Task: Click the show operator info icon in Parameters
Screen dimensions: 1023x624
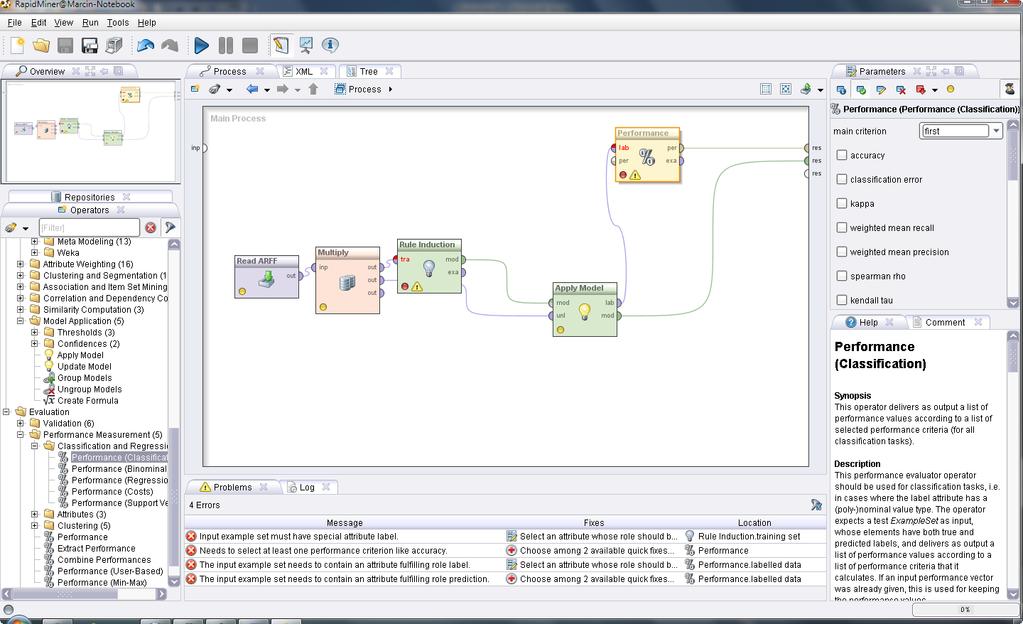Action: [841, 89]
